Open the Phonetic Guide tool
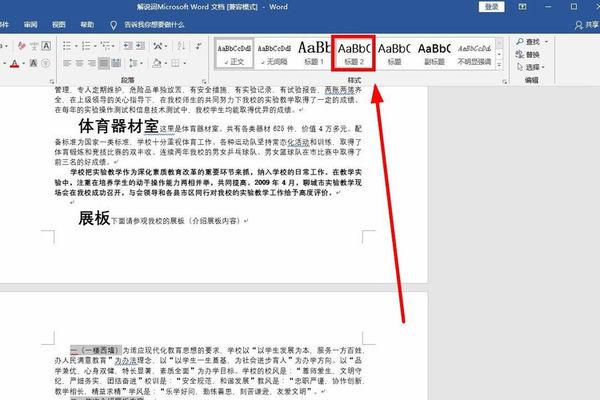600x400 pixels. 34,46
